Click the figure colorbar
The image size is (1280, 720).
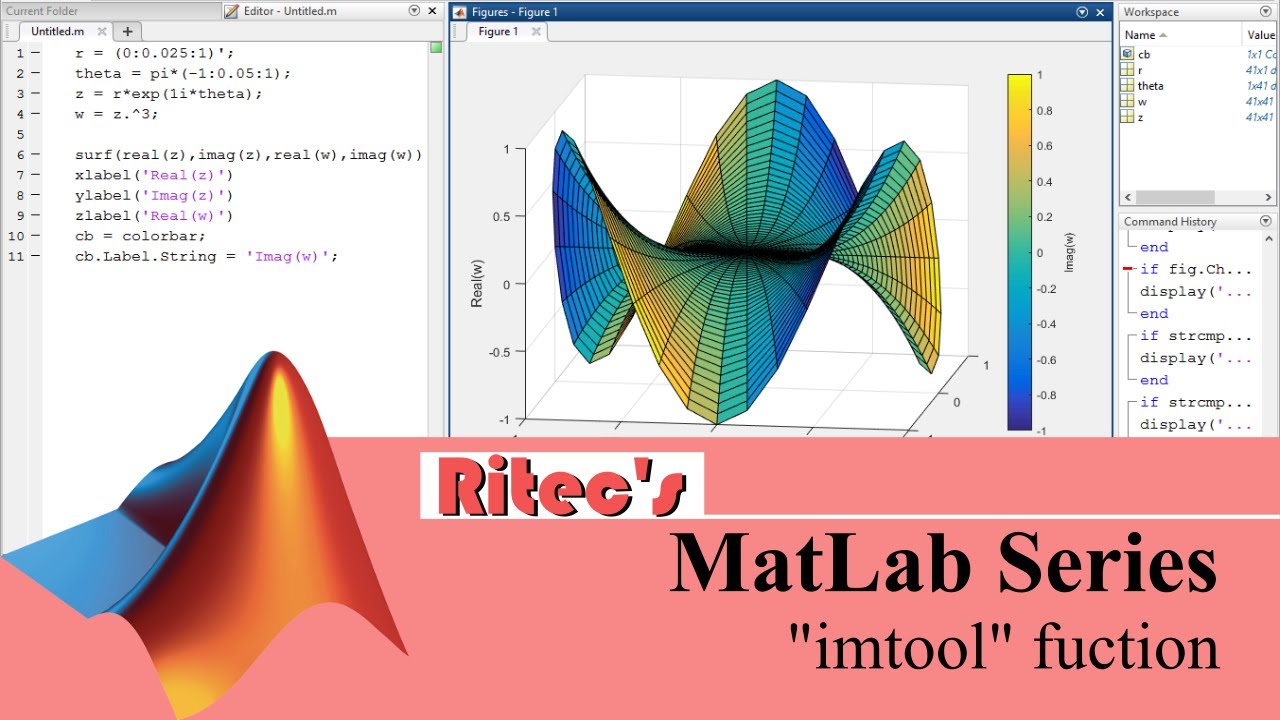click(x=1019, y=252)
